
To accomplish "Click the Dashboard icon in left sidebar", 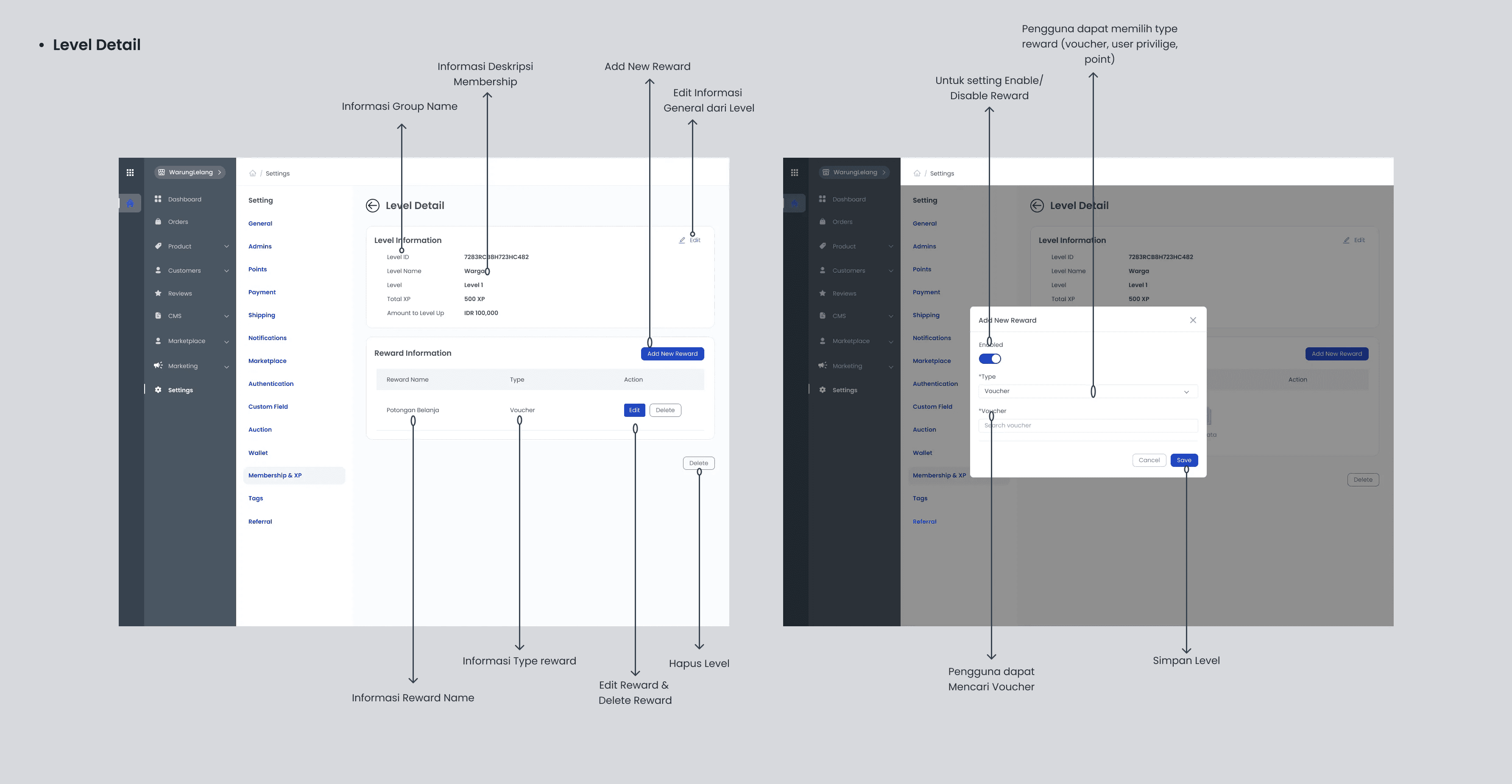I will click(x=158, y=199).
